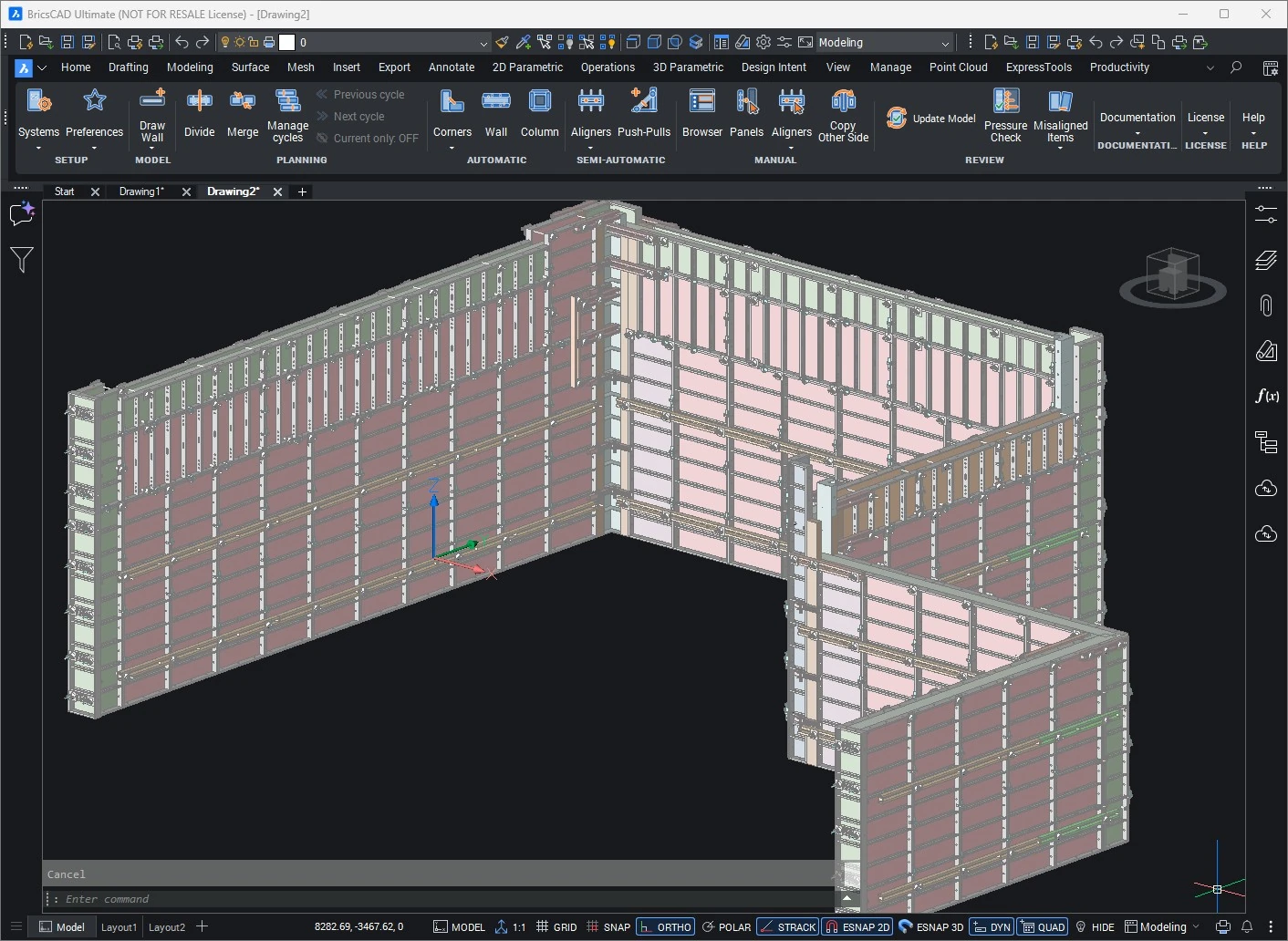Image resolution: width=1288 pixels, height=941 pixels.
Task: Toggle POLAR tracking in status bar
Action: (x=726, y=926)
